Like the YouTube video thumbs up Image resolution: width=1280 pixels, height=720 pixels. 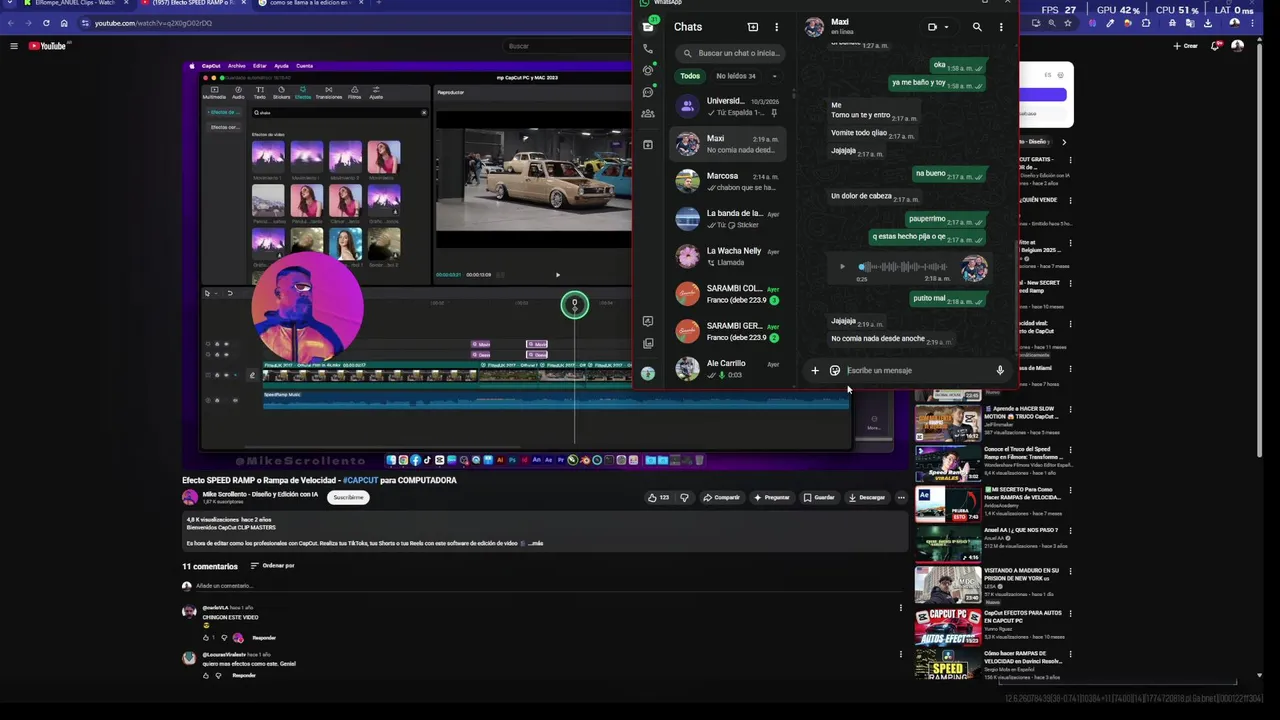point(658,497)
